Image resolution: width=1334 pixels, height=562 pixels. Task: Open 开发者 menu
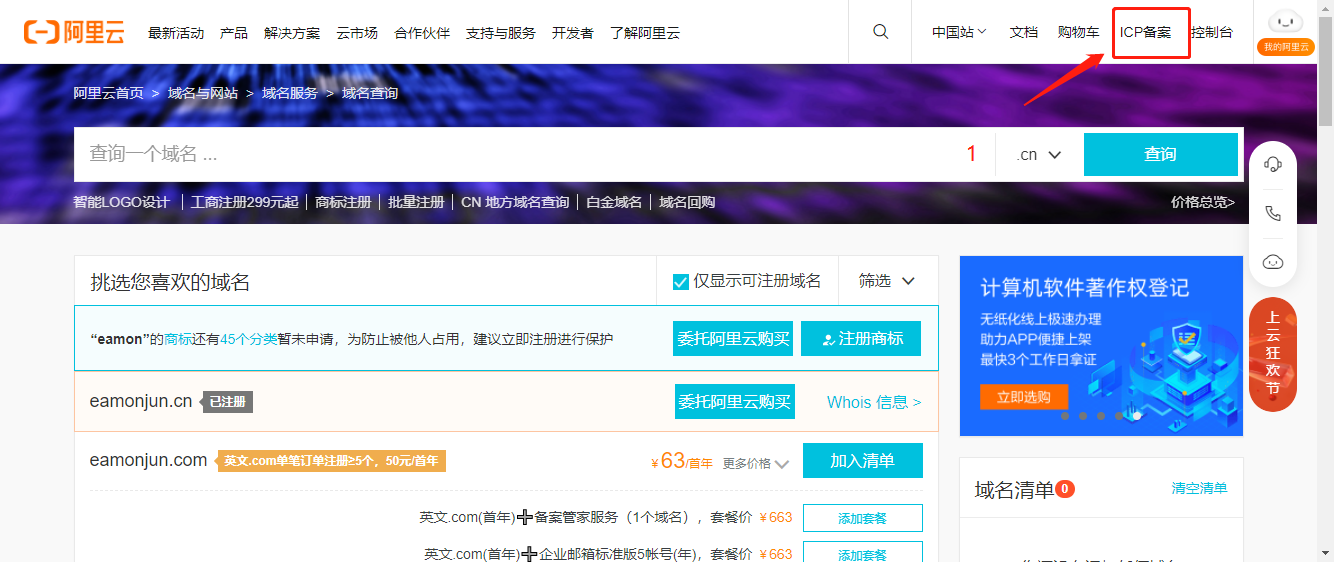[x=573, y=33]
